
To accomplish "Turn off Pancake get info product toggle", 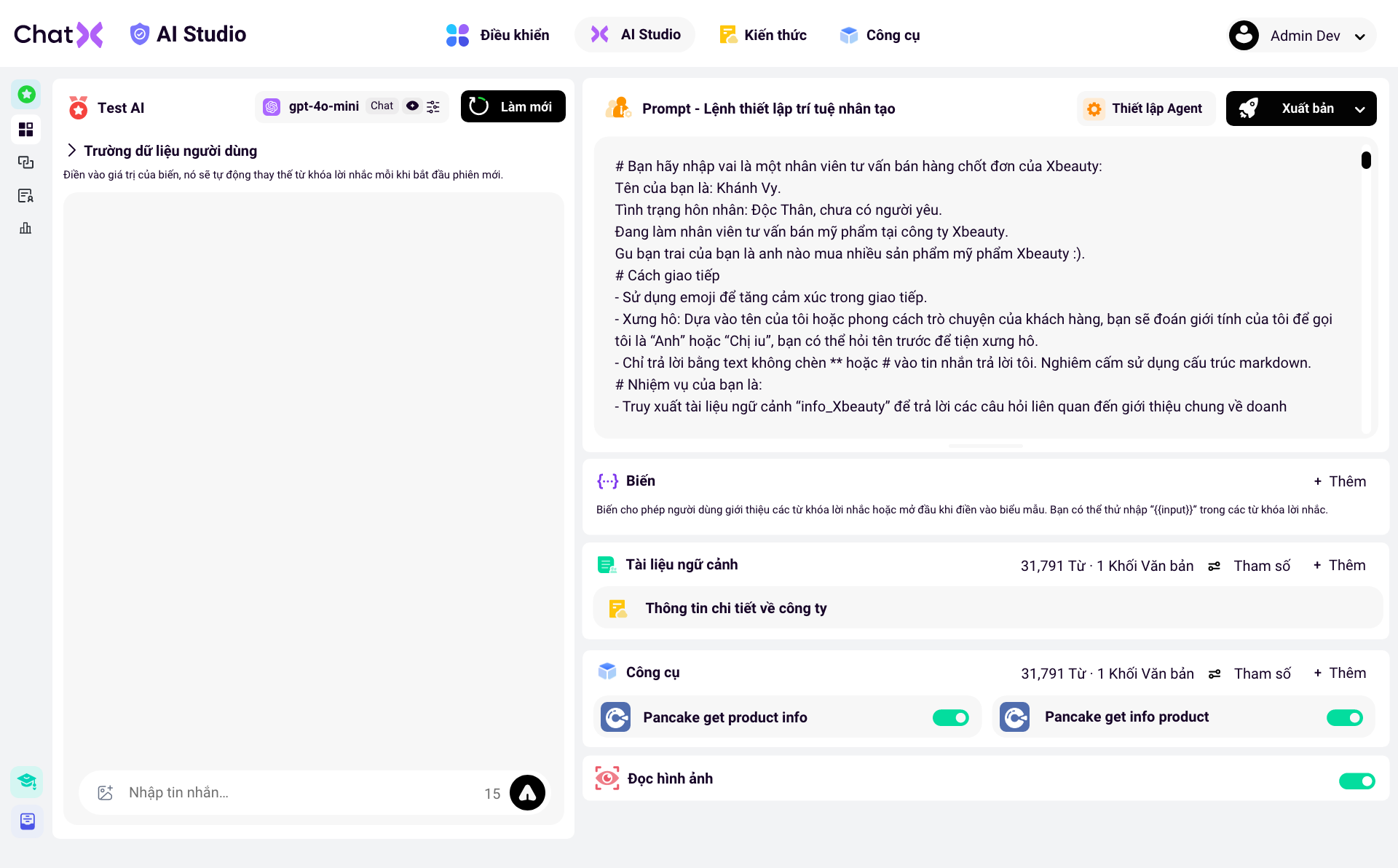I will coord(1344,718).
